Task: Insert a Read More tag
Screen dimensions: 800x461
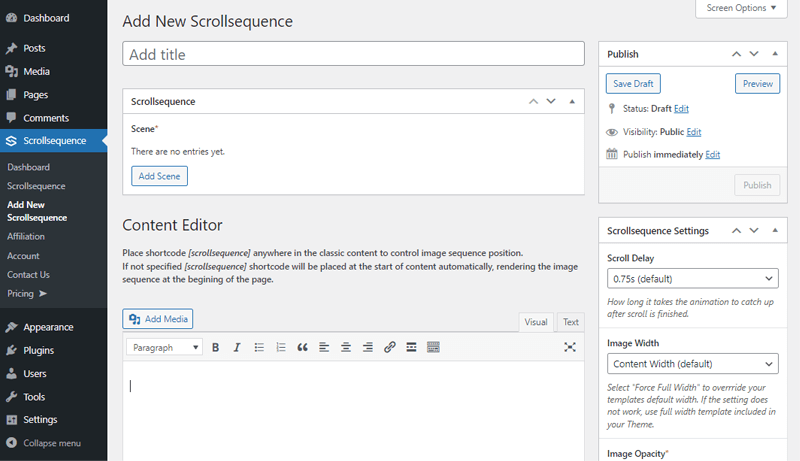Action: click(411, 347)
